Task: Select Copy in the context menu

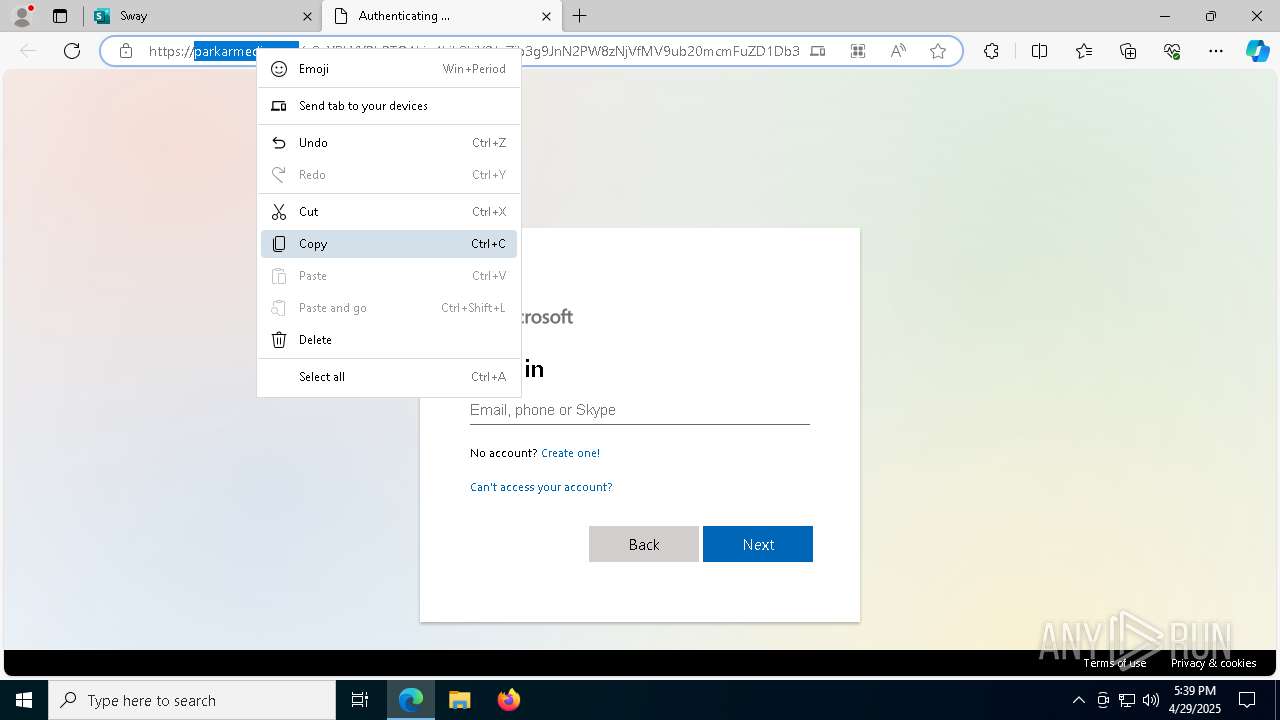Action: tap(389, 244)
